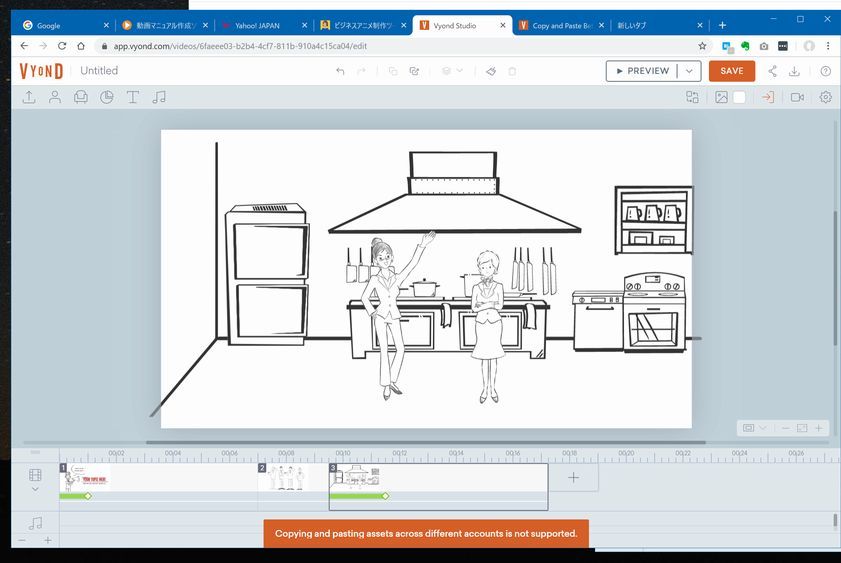Open the layer order dropdown
The width and height of the screenshot is (841, 563).
tap(452, 71)
